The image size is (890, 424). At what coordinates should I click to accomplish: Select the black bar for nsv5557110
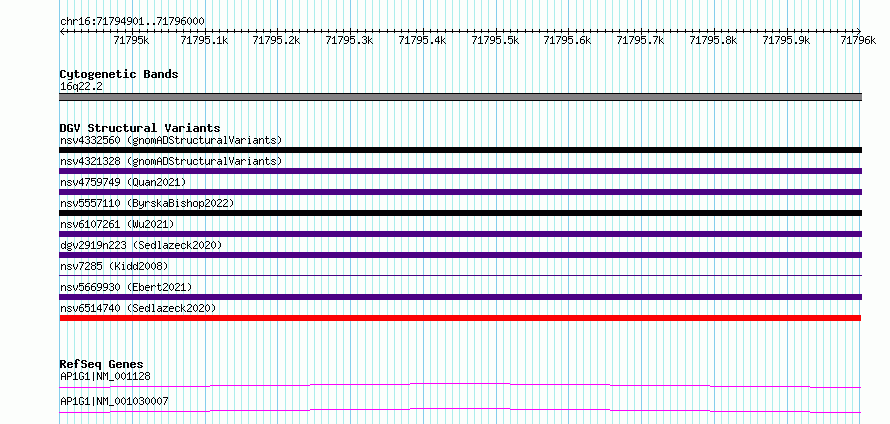(461, 213)
